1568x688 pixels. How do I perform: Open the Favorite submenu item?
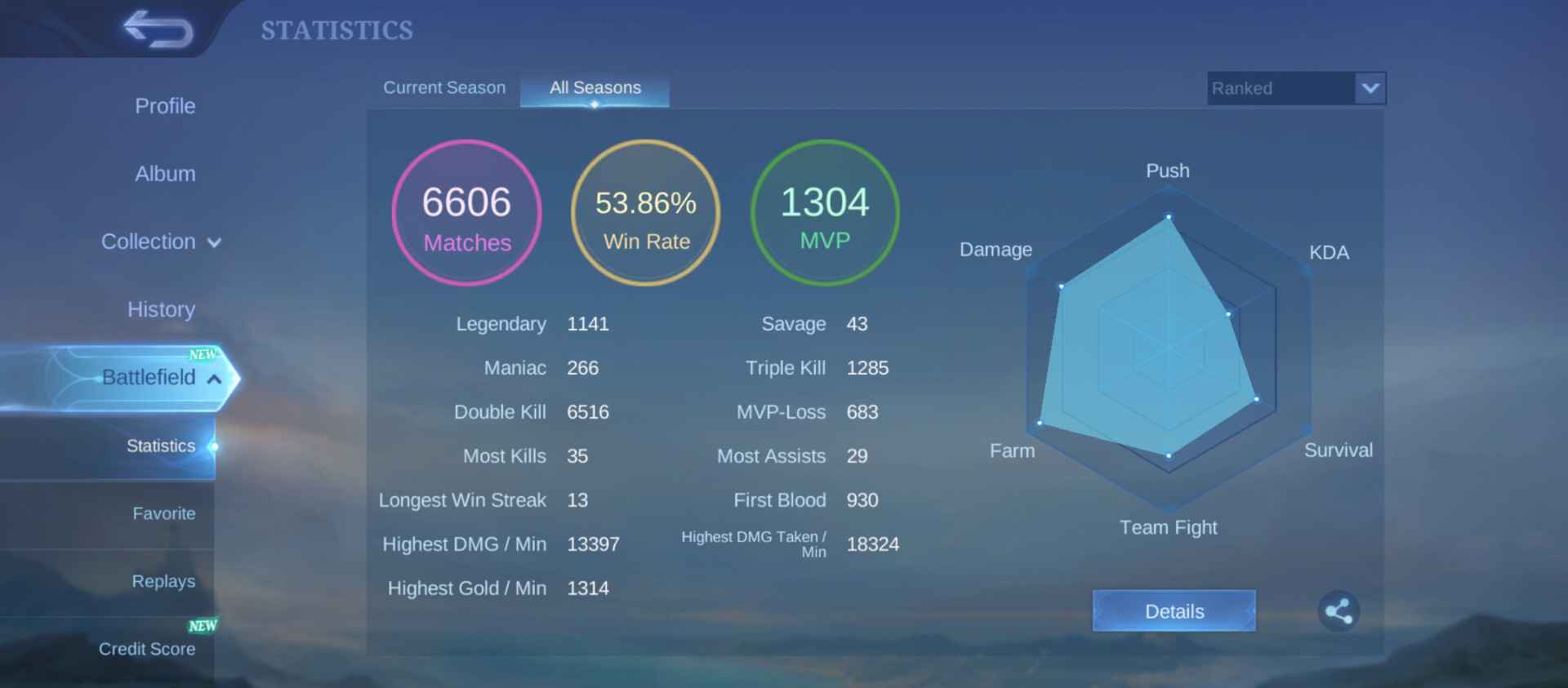(x=164, y=513)
